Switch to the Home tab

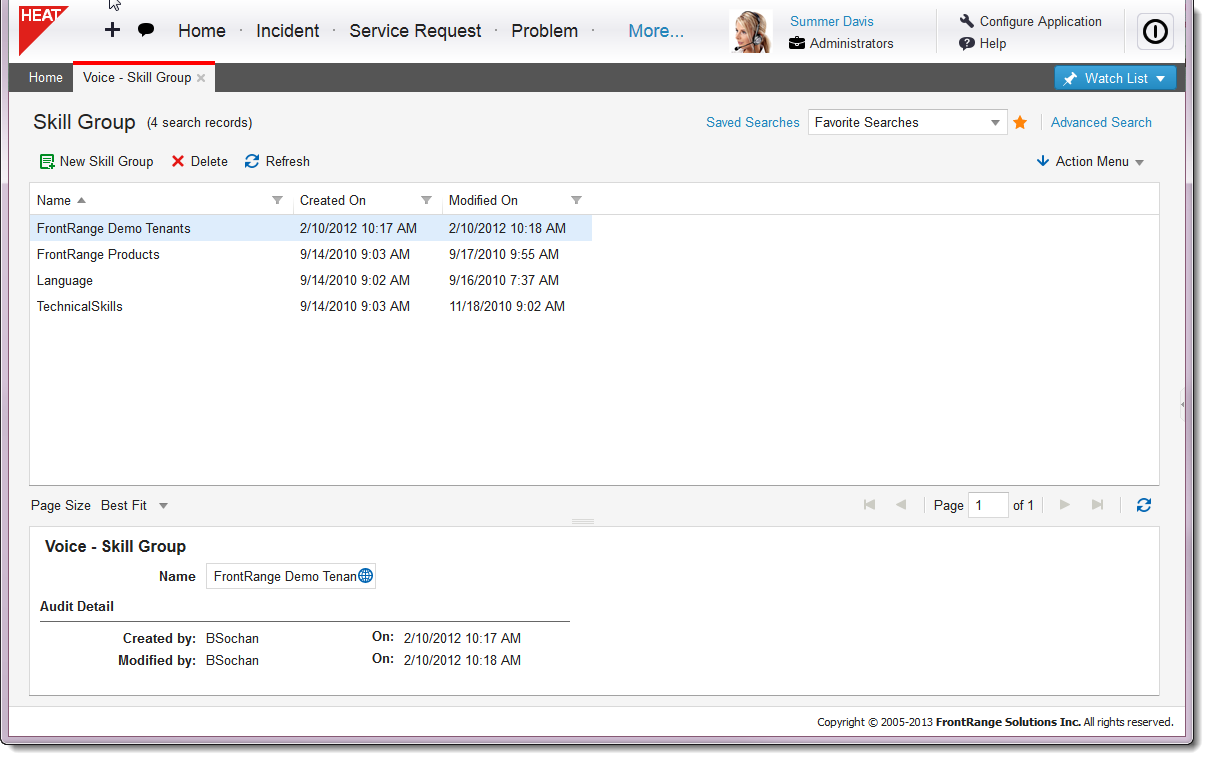(x=46, y=78)
